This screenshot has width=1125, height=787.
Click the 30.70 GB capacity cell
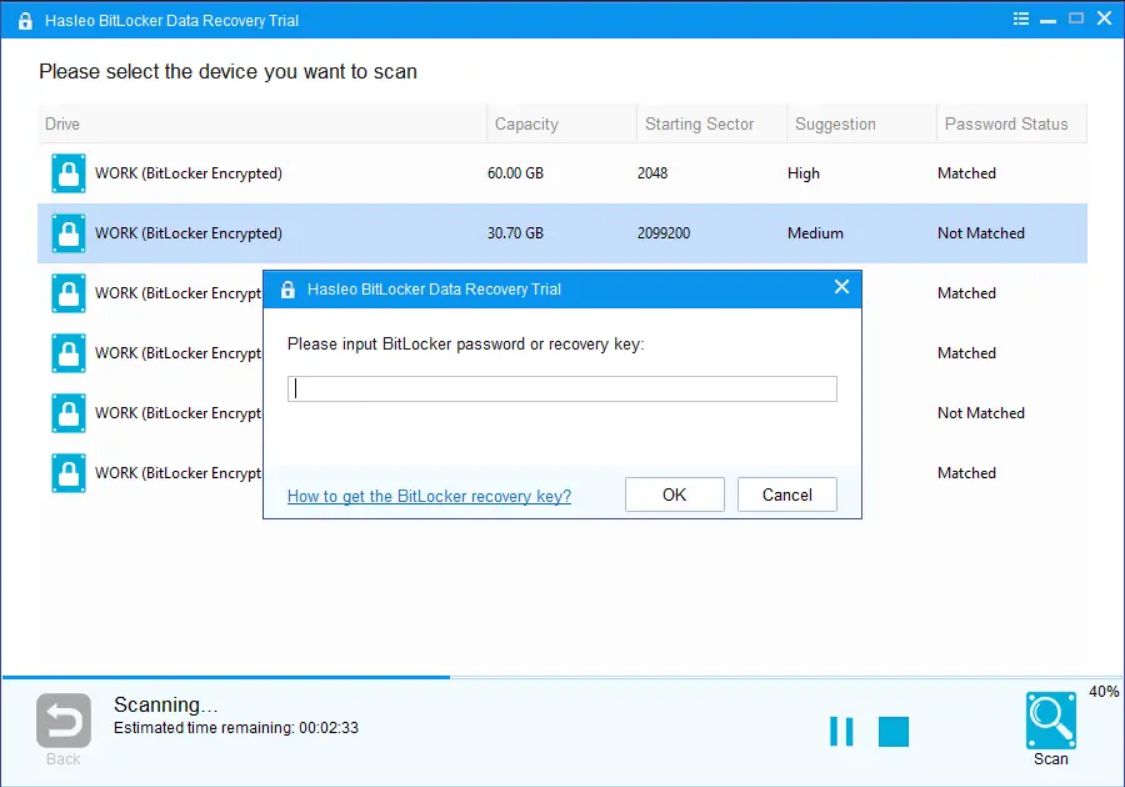point(515,233)
